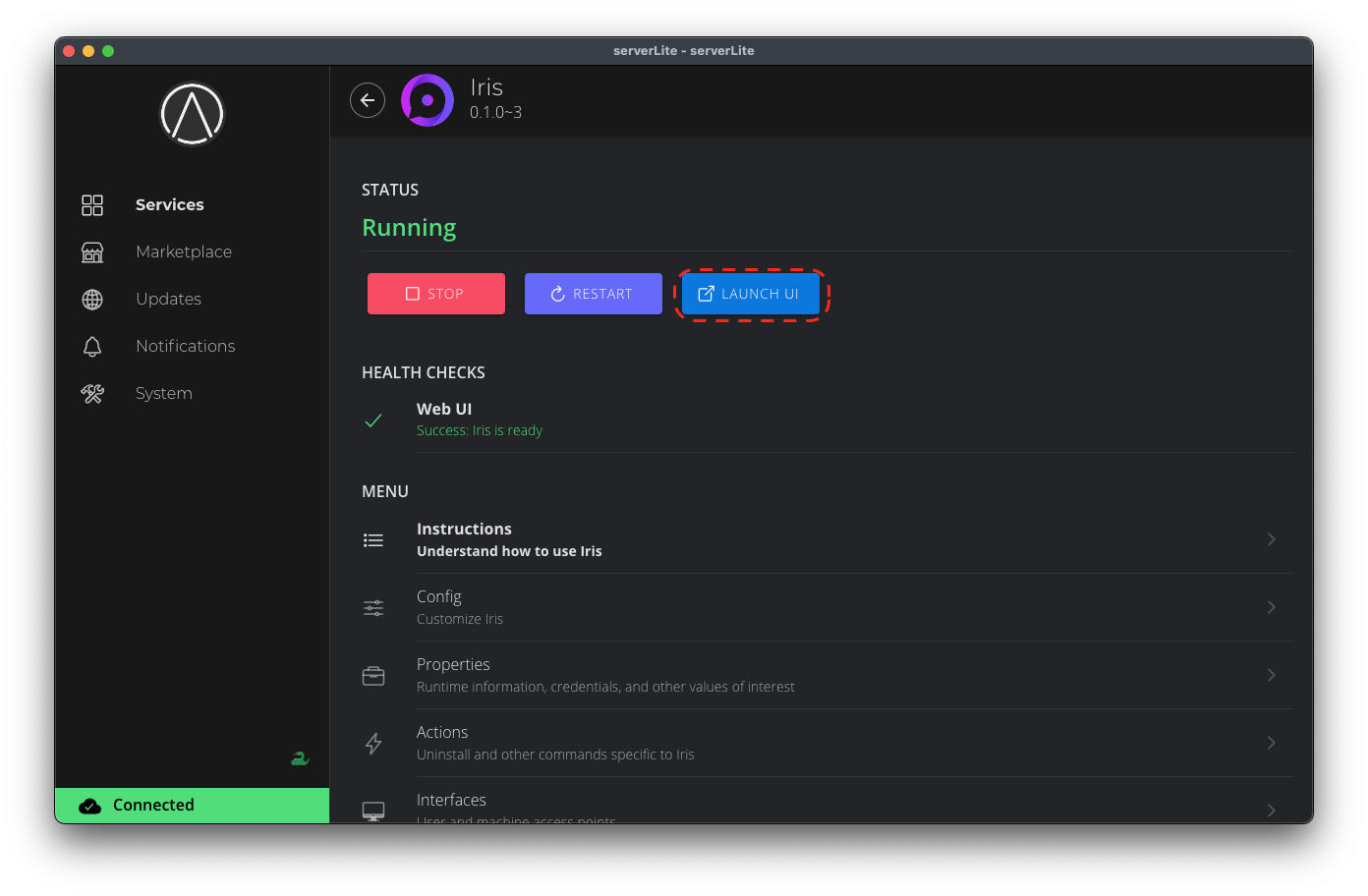The width and height of the screenshot is (1368, 896).
Task: Click the back arrow button
Action: 368,100
